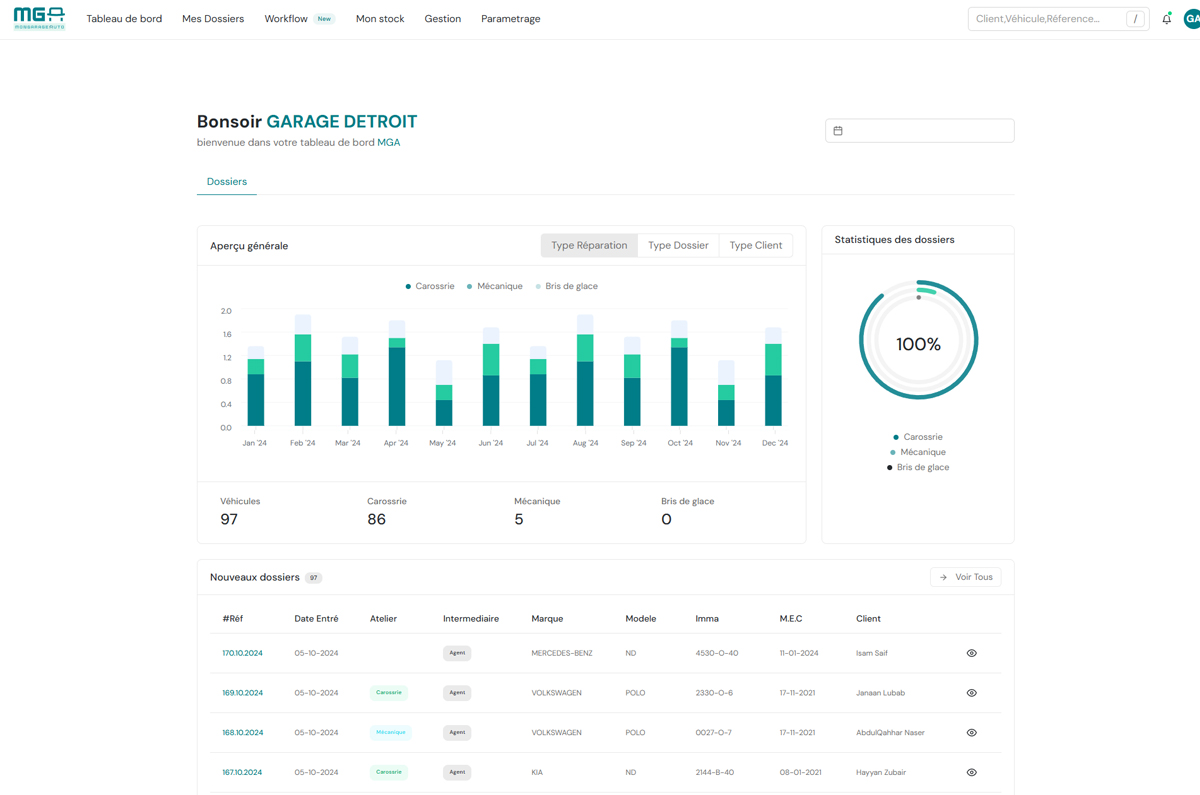The image size is (1200, 795).
Task: Click the Voir Tous button
Action: point(965,577)
